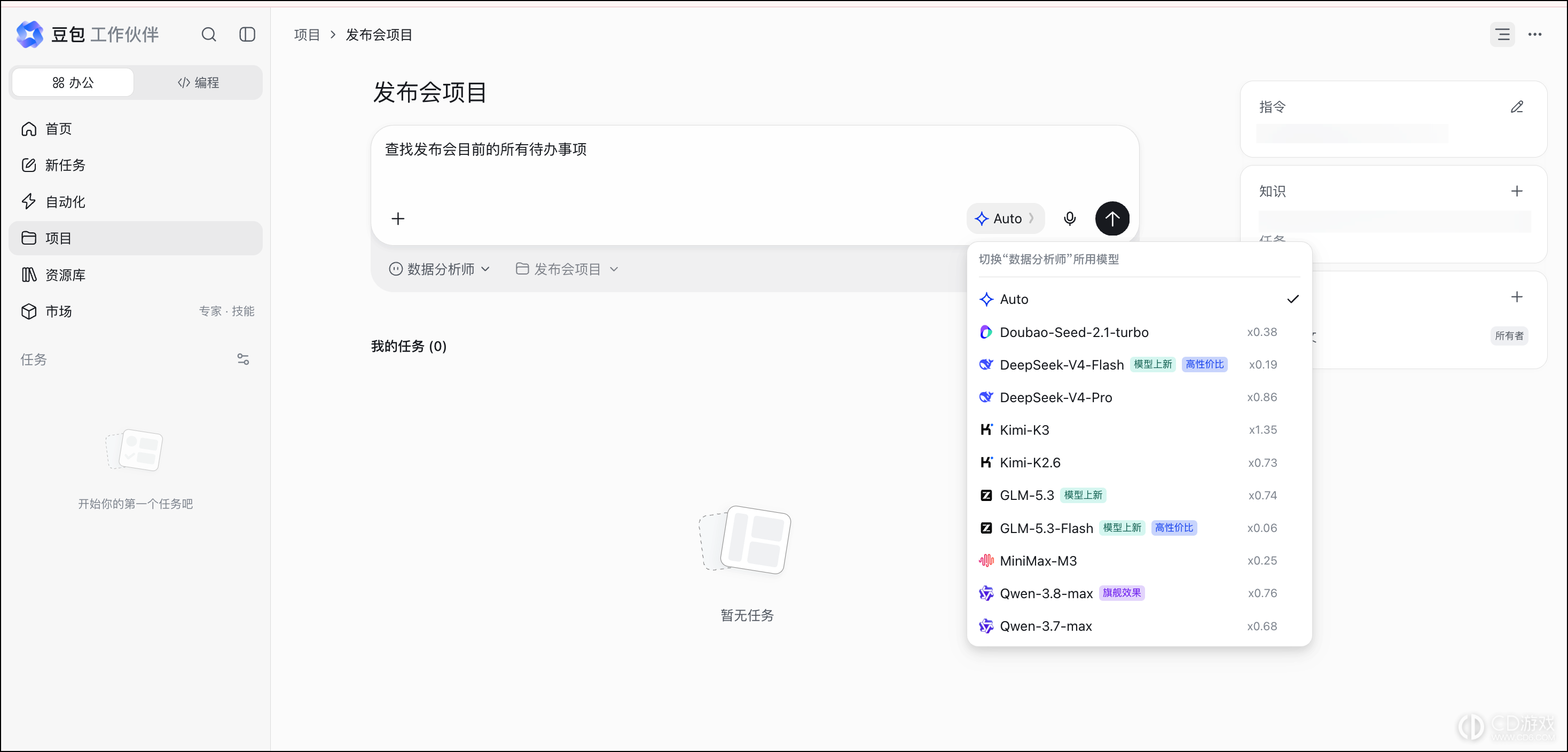Send the prompt with arrow button
Image resolution: width=1568 pixels, height=752 pixels.
coord(1112,218)
